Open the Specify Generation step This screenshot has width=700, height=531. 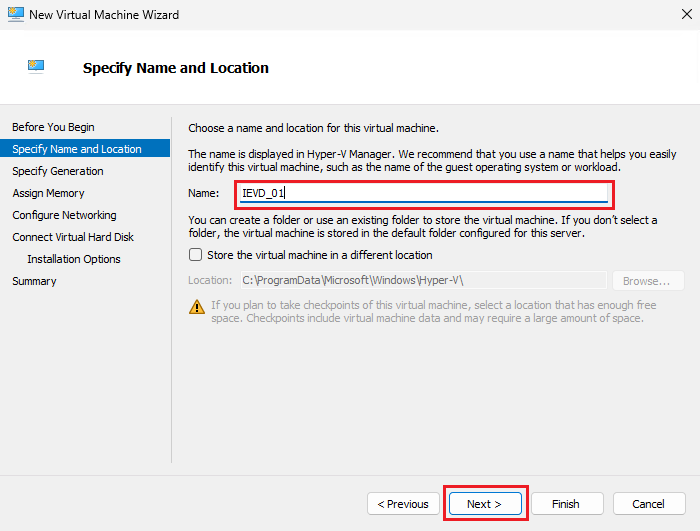click(58, 171)
